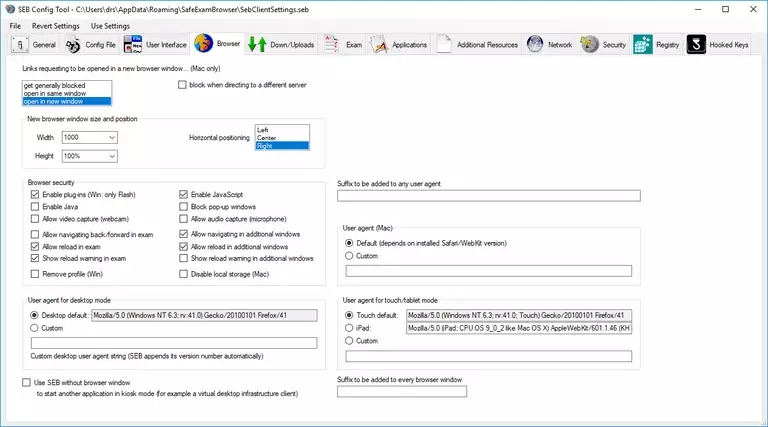Click the custom desktop user agent field
Viewport: 768px width, 427px height.
click(x=174, y=343)
